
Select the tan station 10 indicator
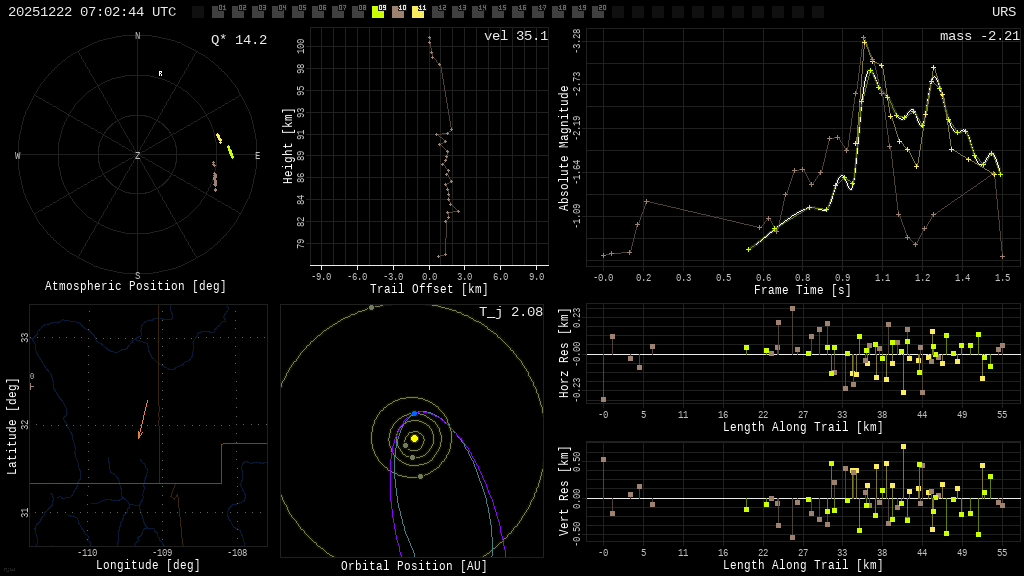[x=398, y=12]
